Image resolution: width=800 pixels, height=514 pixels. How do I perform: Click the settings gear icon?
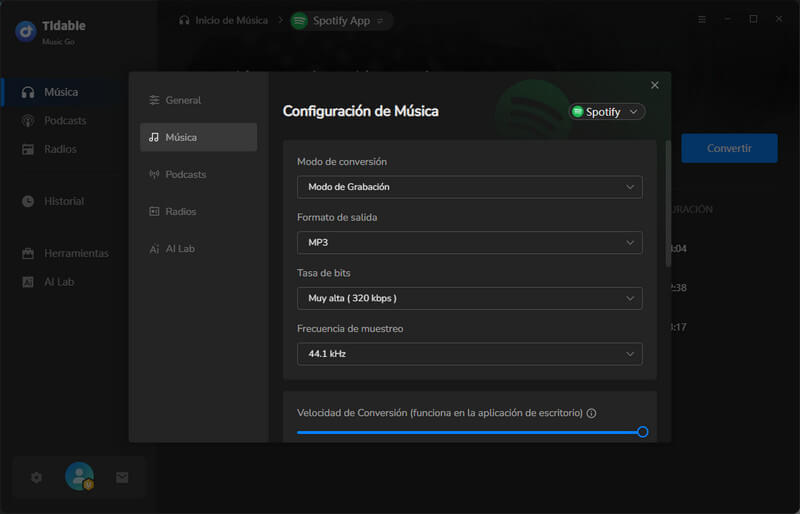coord(36,477)
